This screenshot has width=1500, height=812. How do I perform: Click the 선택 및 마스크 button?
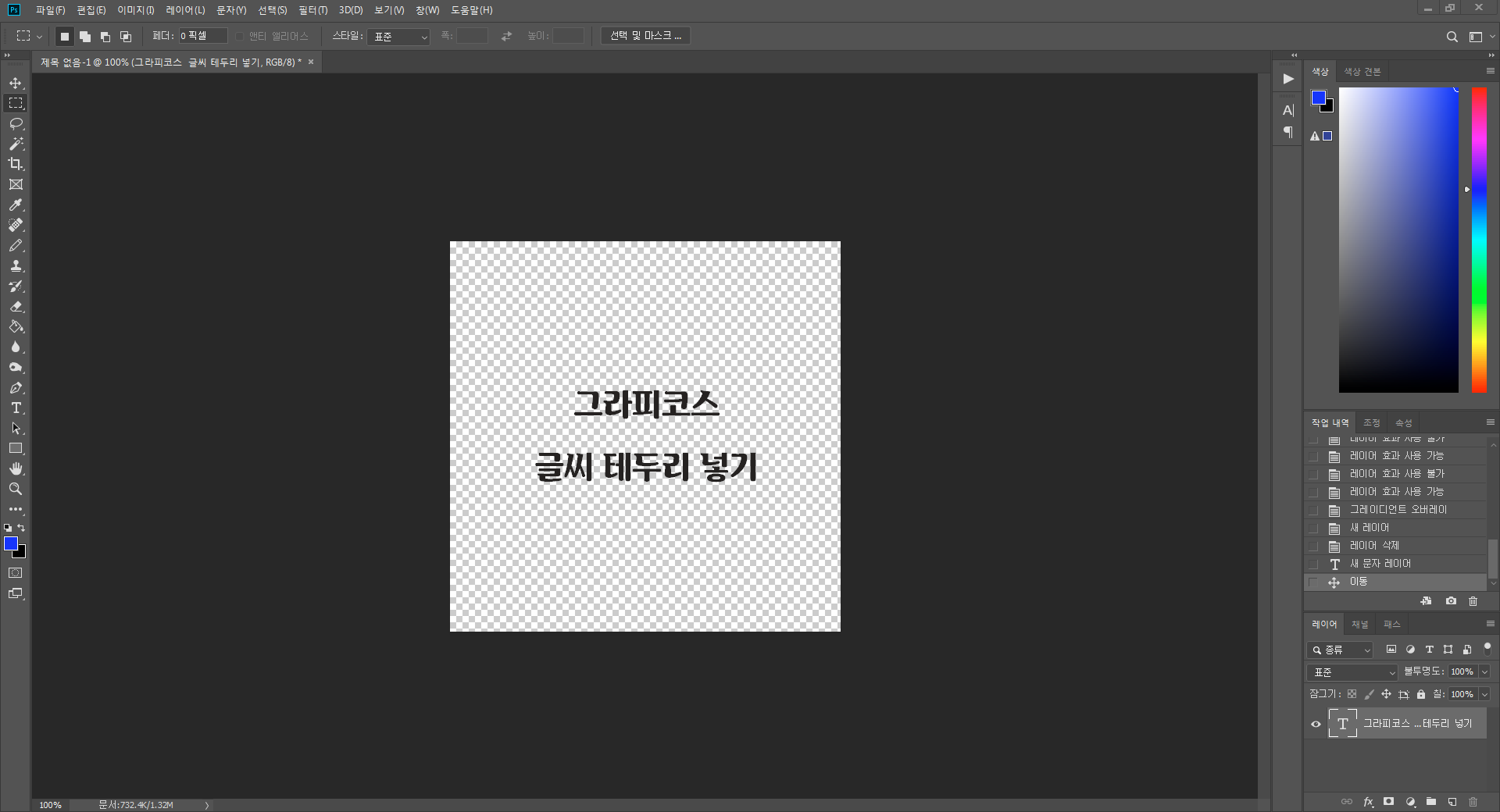(x=645, y=36)
